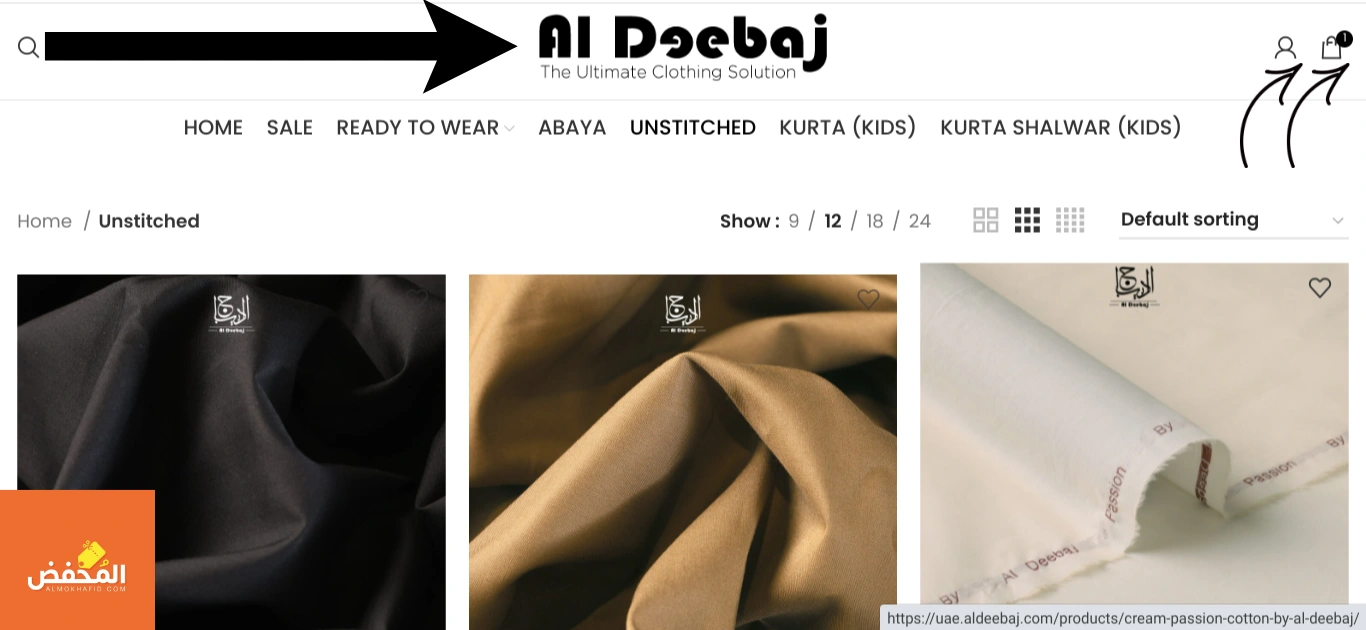Switch to three-column grid view
The height and width of the screenshot is (630, 1366).
(1027, 220)
